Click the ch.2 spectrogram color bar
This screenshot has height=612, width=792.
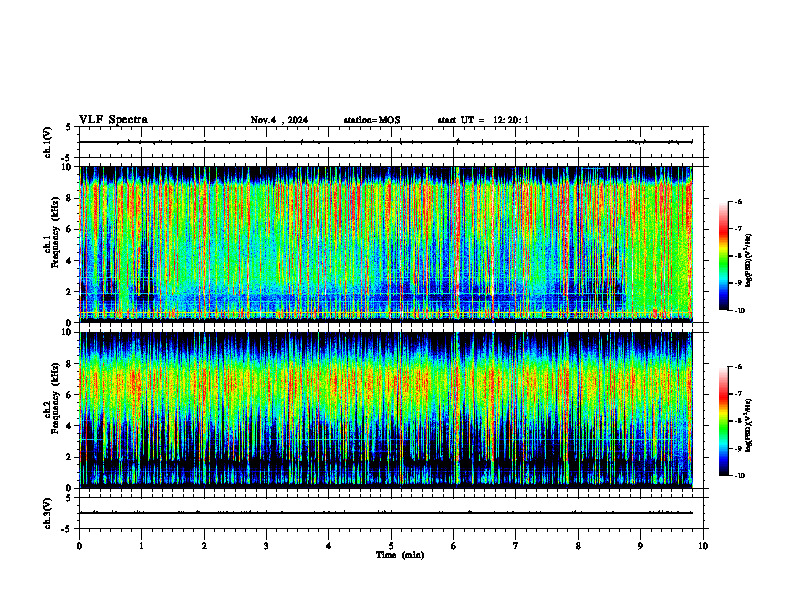coord(724,421)
